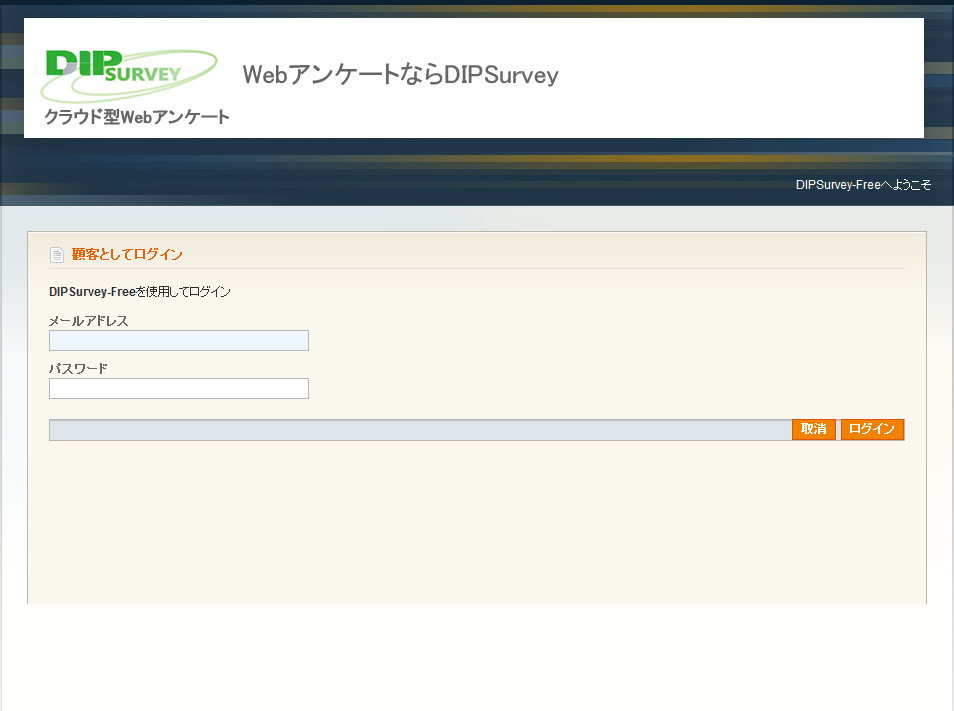
Task: Click the WebアンケートならDIPSurvey banner title
Action: pyautogui.click(x=400, y=75)
